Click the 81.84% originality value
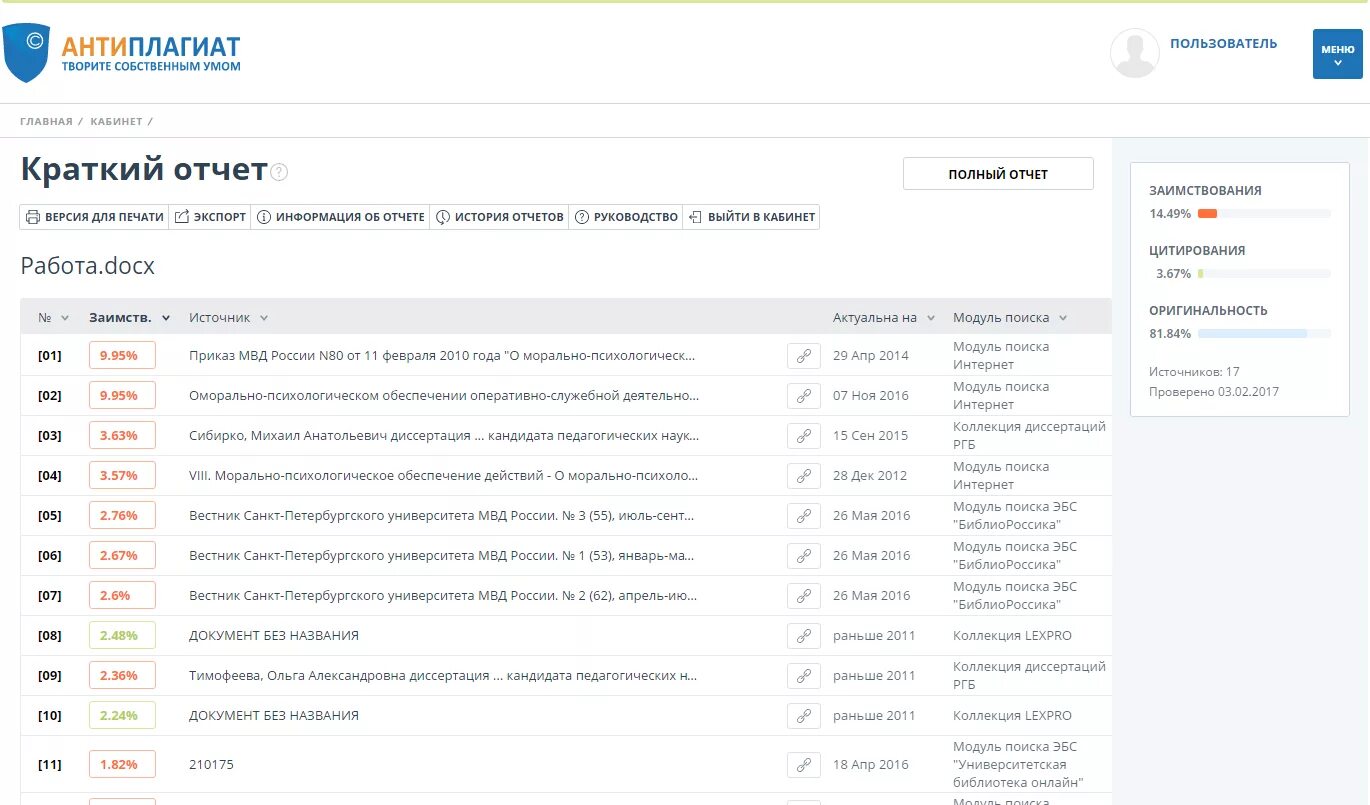 1170,334
